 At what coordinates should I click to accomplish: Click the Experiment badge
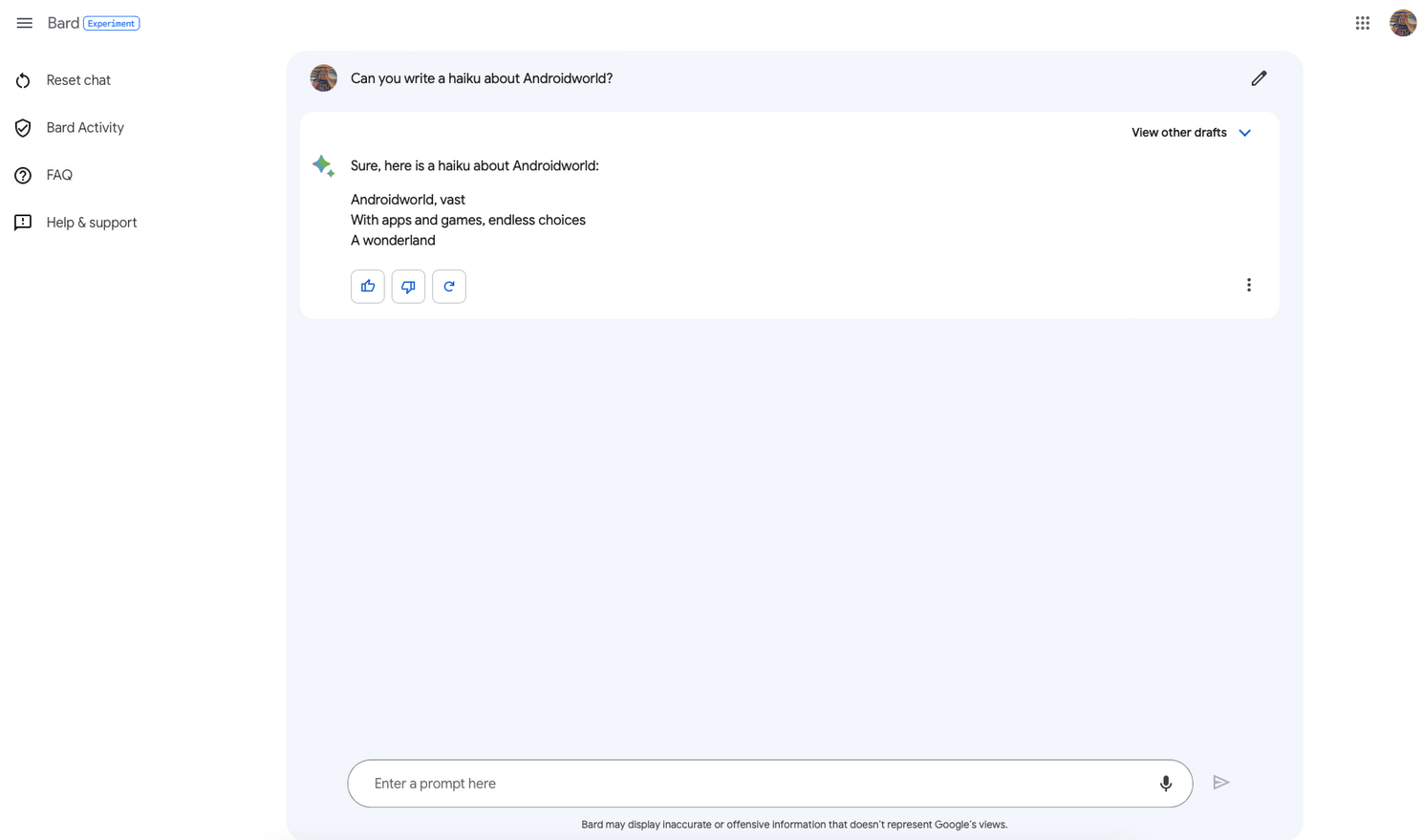click(x=112, y=23)
